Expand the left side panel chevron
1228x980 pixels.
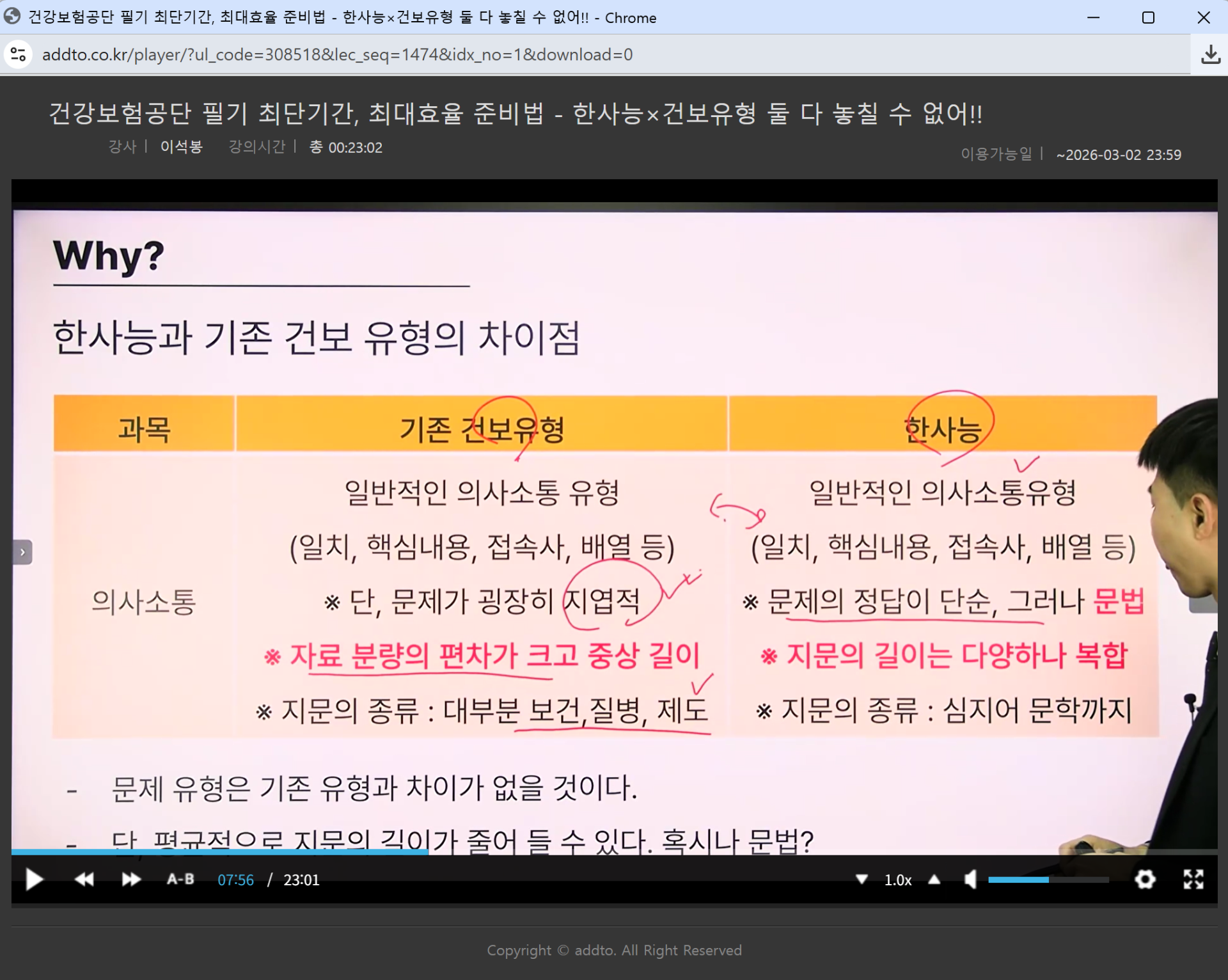pos(22,552)
